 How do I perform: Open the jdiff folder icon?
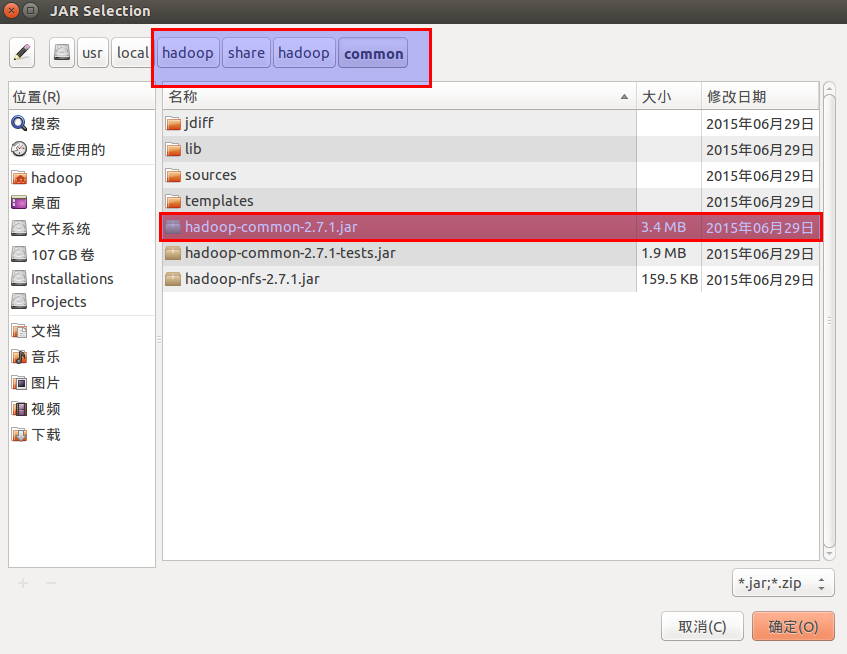click(173, 123)
